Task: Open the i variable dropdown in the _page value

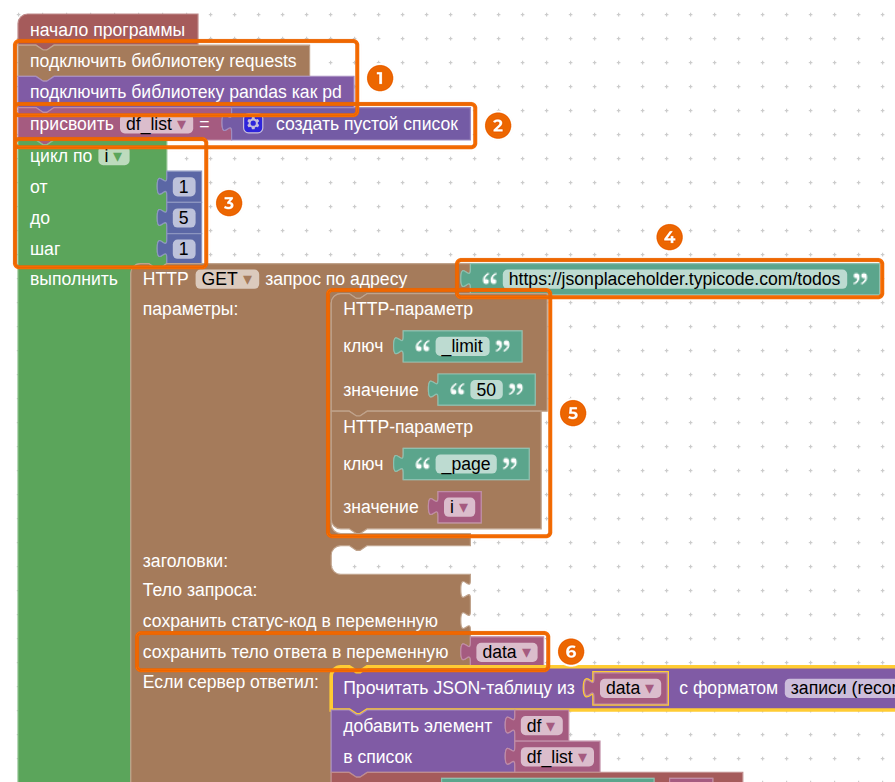Action: coord(459,507)
